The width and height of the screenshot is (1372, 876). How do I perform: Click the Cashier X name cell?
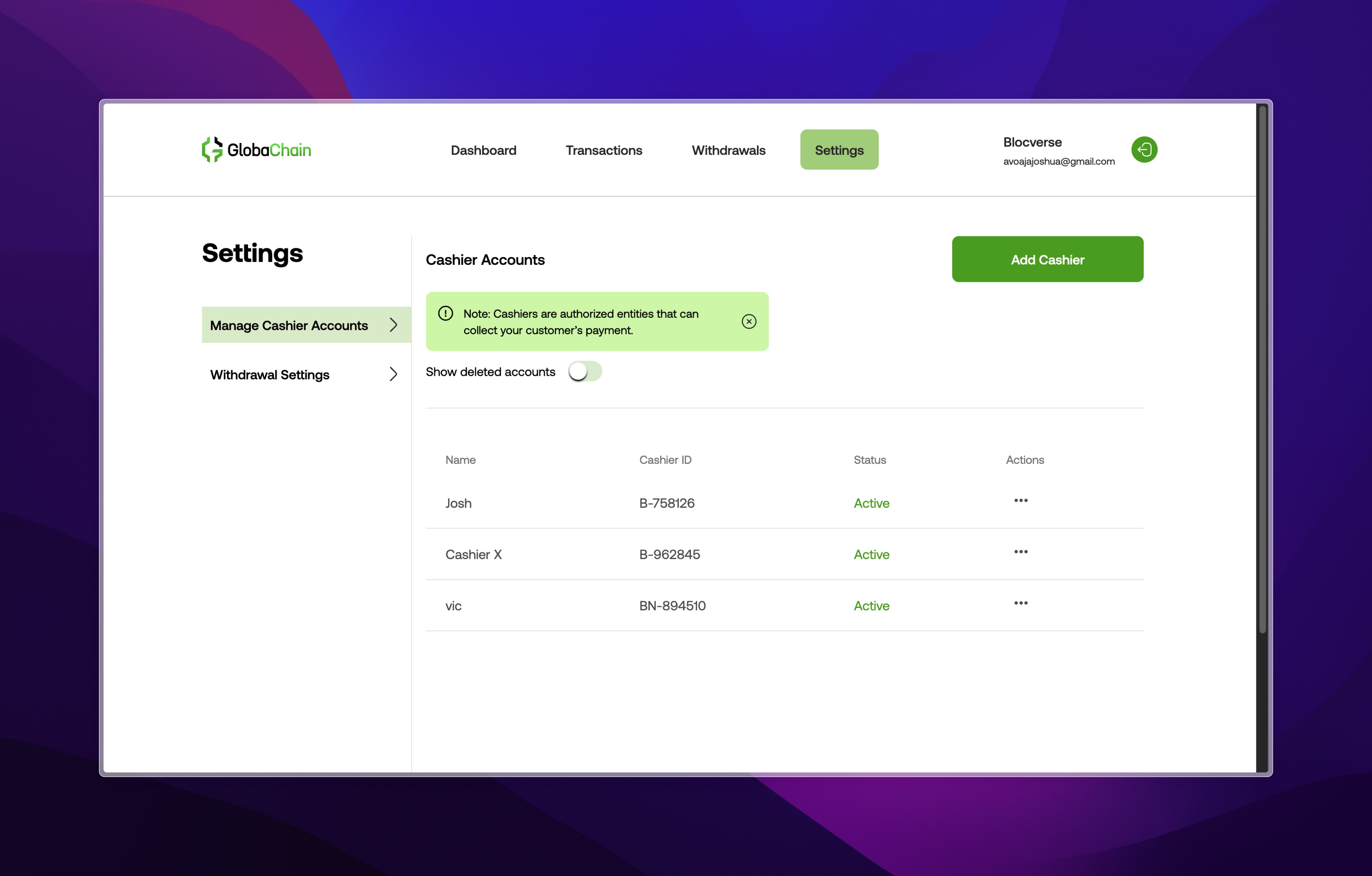[474, 555]
